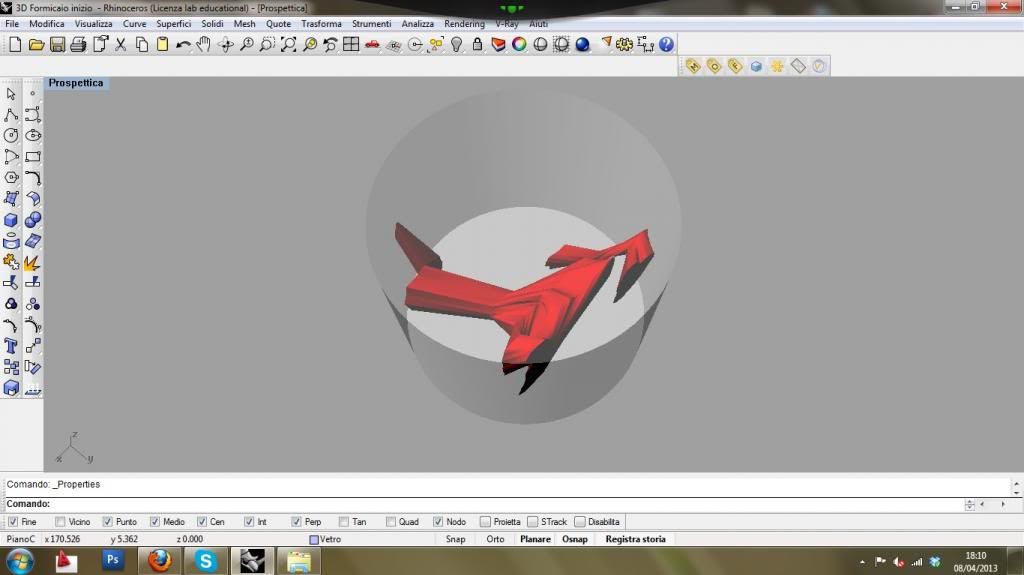Open the Modifica menu
Image resolution: width=1024 pixels, height=575 pixels.
pos(46,24)
